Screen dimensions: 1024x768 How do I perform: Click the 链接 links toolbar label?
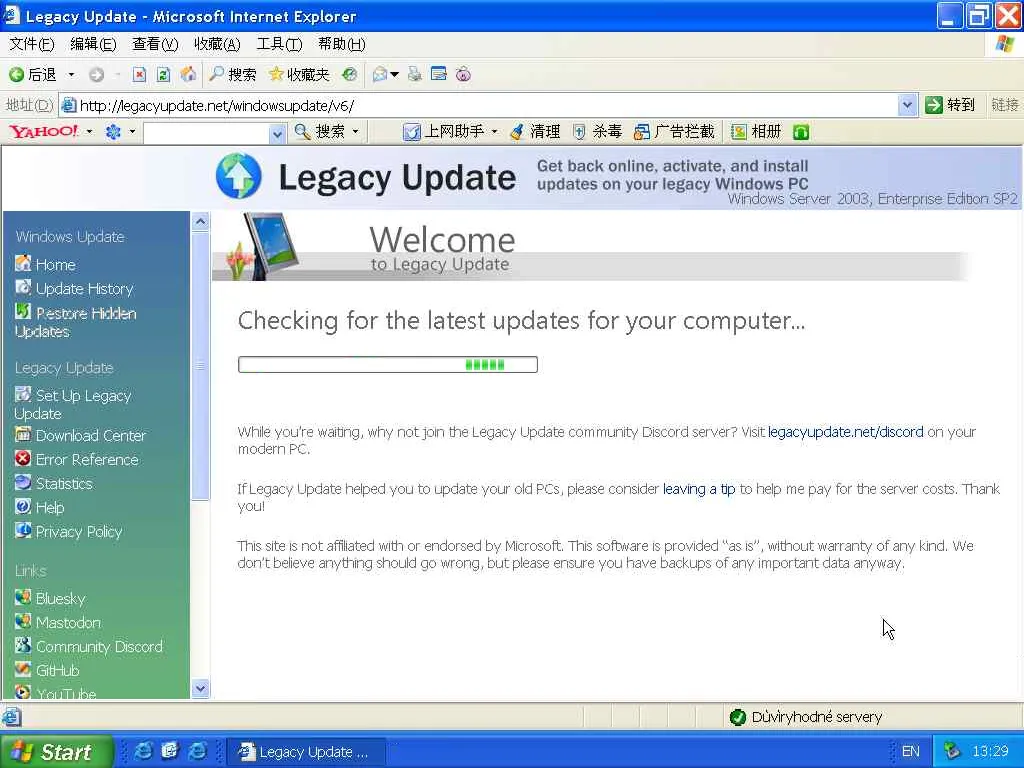click(1004, 105)
